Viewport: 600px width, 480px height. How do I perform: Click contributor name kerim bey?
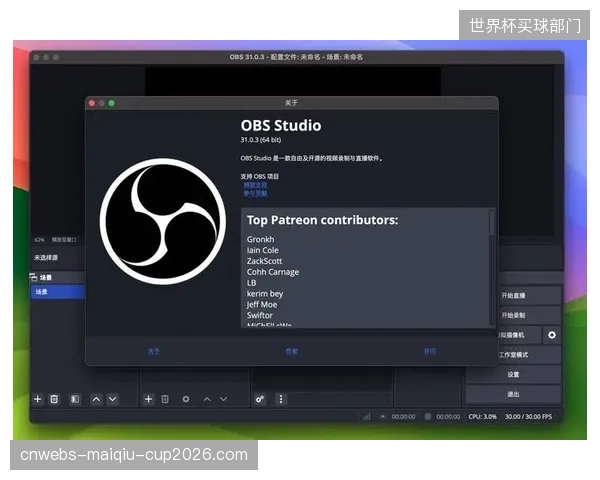pos(265,294)
